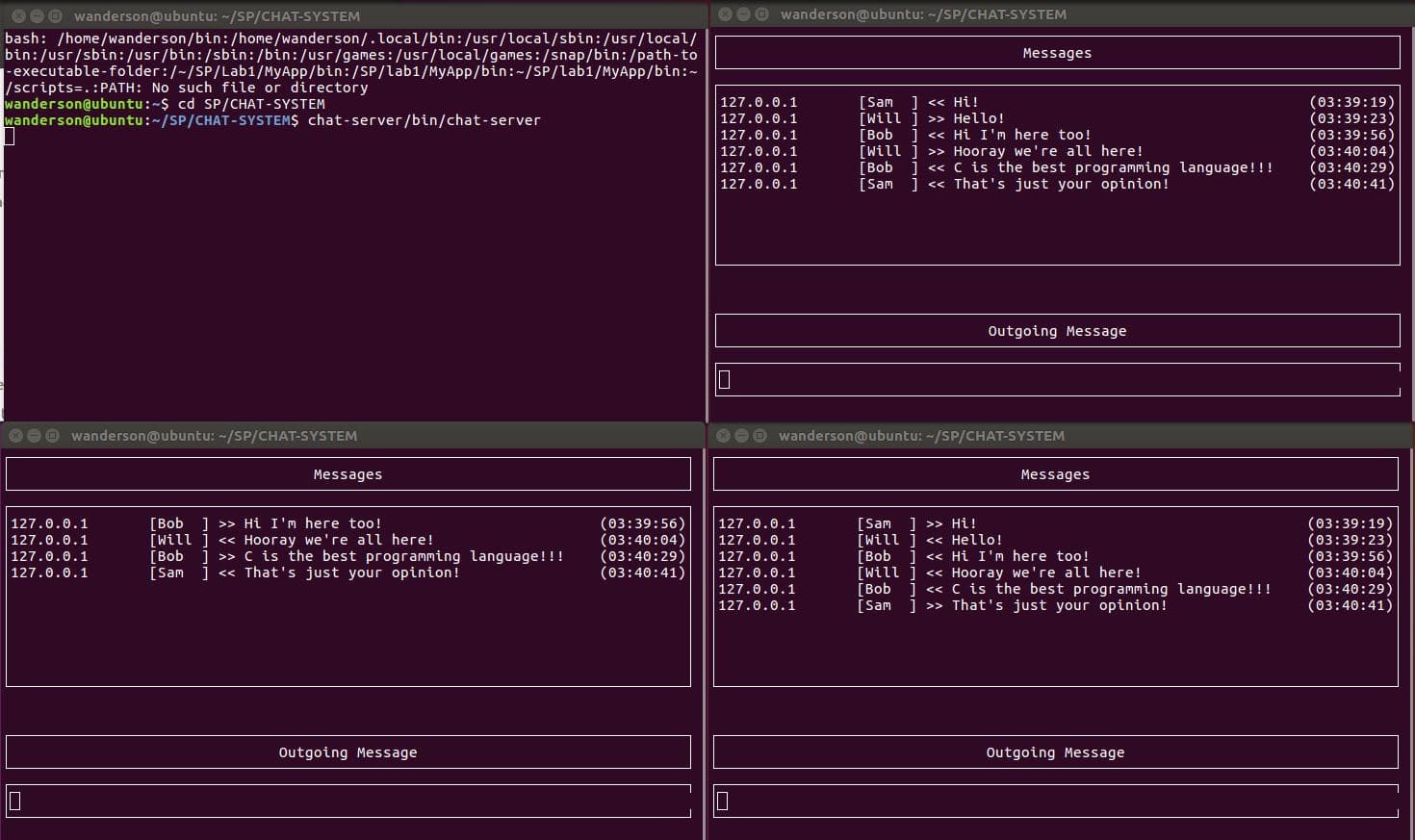
Task: Click the 'Outgoing Message' label in bottom-left window
Action: point(347,752)
